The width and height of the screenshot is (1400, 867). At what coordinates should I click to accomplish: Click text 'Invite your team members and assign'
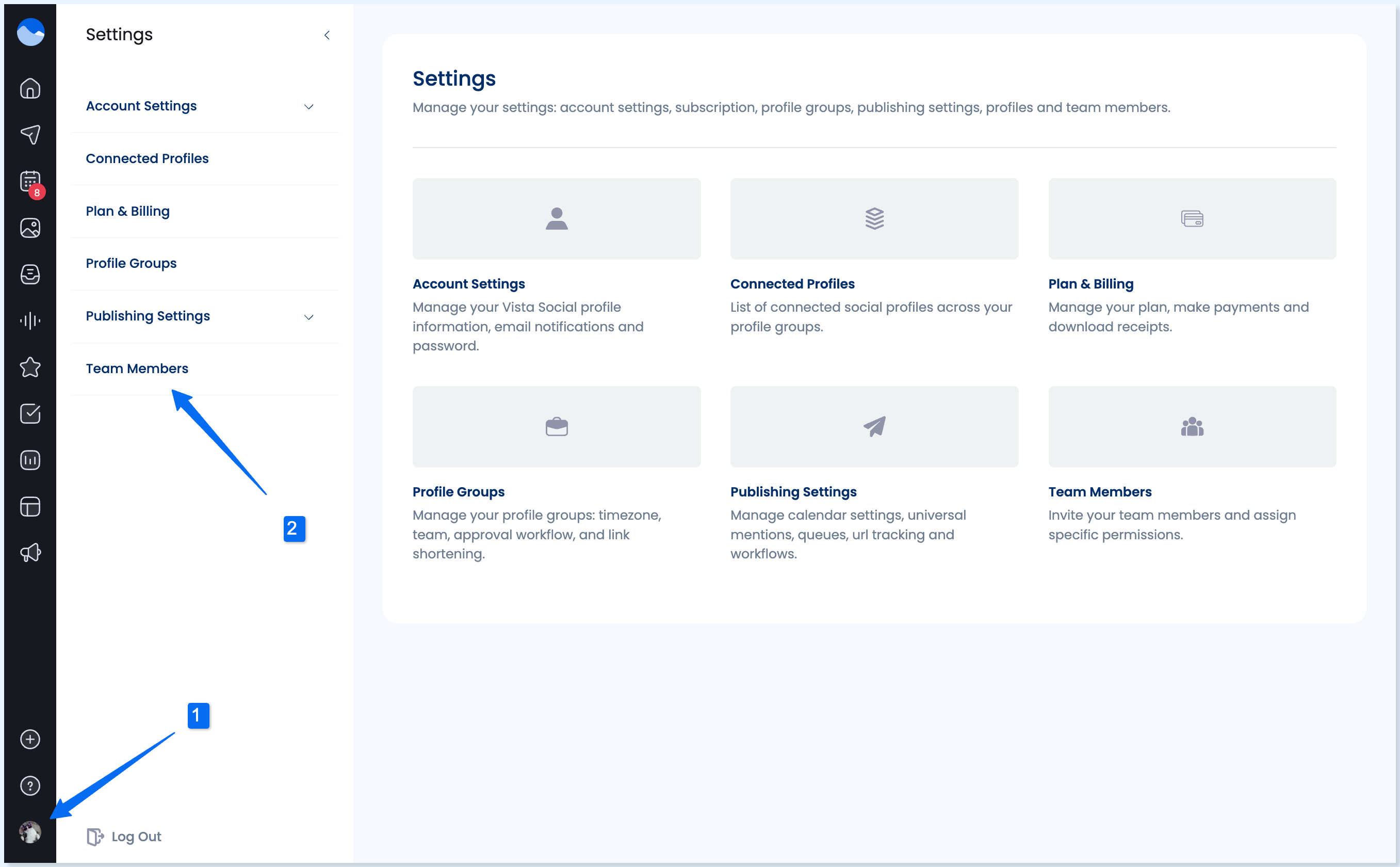point(1172,516)
